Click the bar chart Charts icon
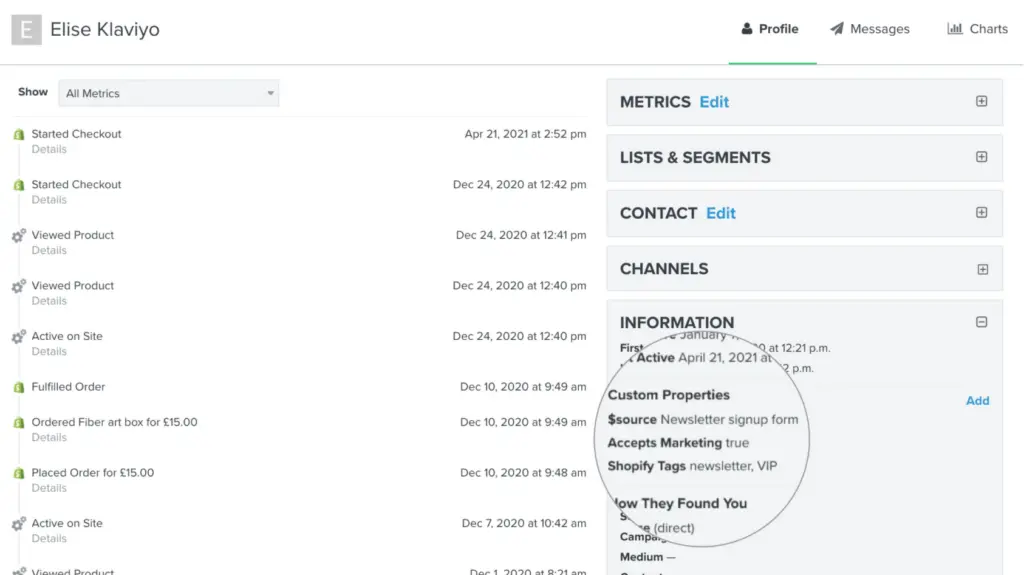Image resolution: width=1024 pixels, height=575 pixels. (955, 29)
